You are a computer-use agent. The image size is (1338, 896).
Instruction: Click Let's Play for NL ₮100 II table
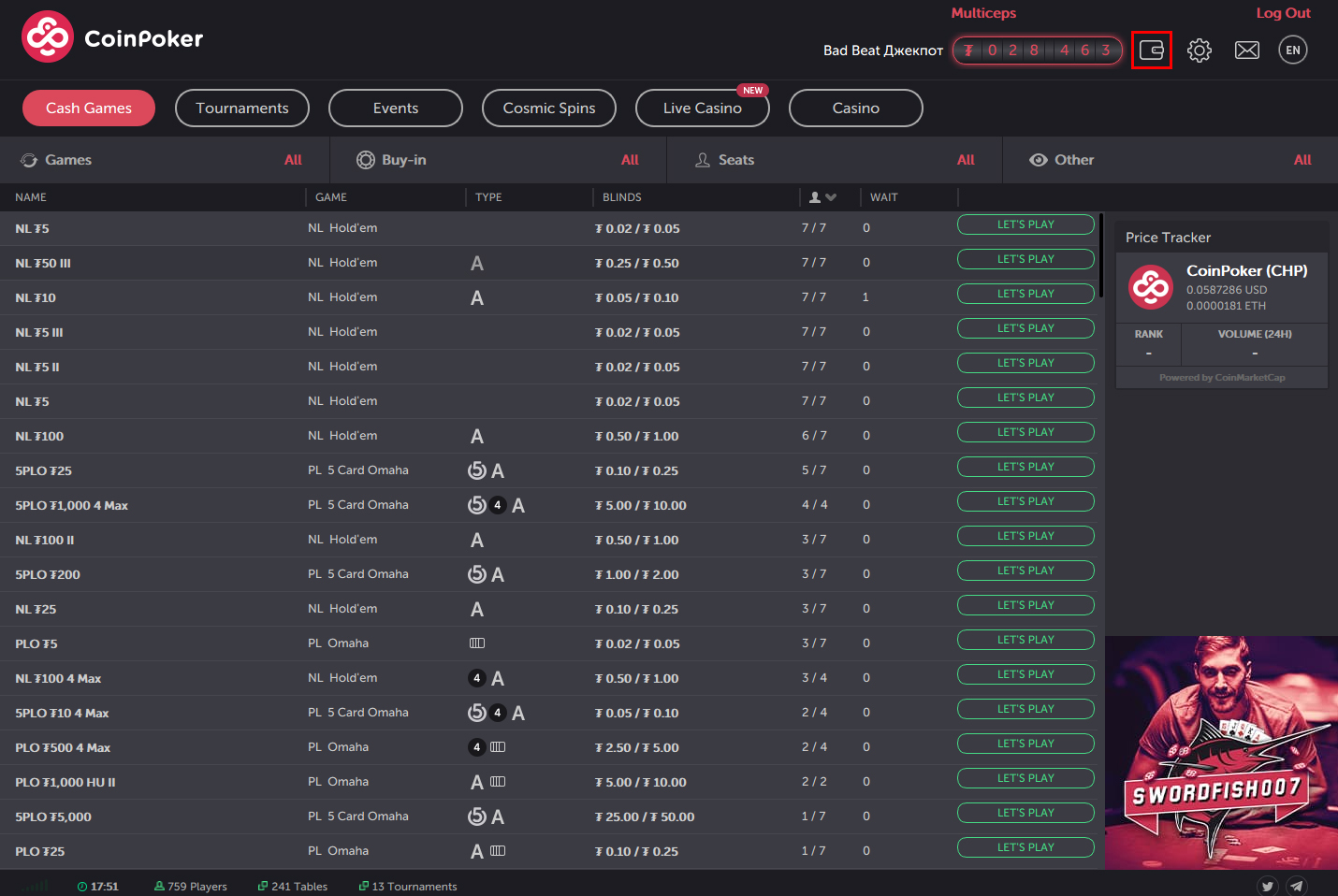(x=1025, y=536)
